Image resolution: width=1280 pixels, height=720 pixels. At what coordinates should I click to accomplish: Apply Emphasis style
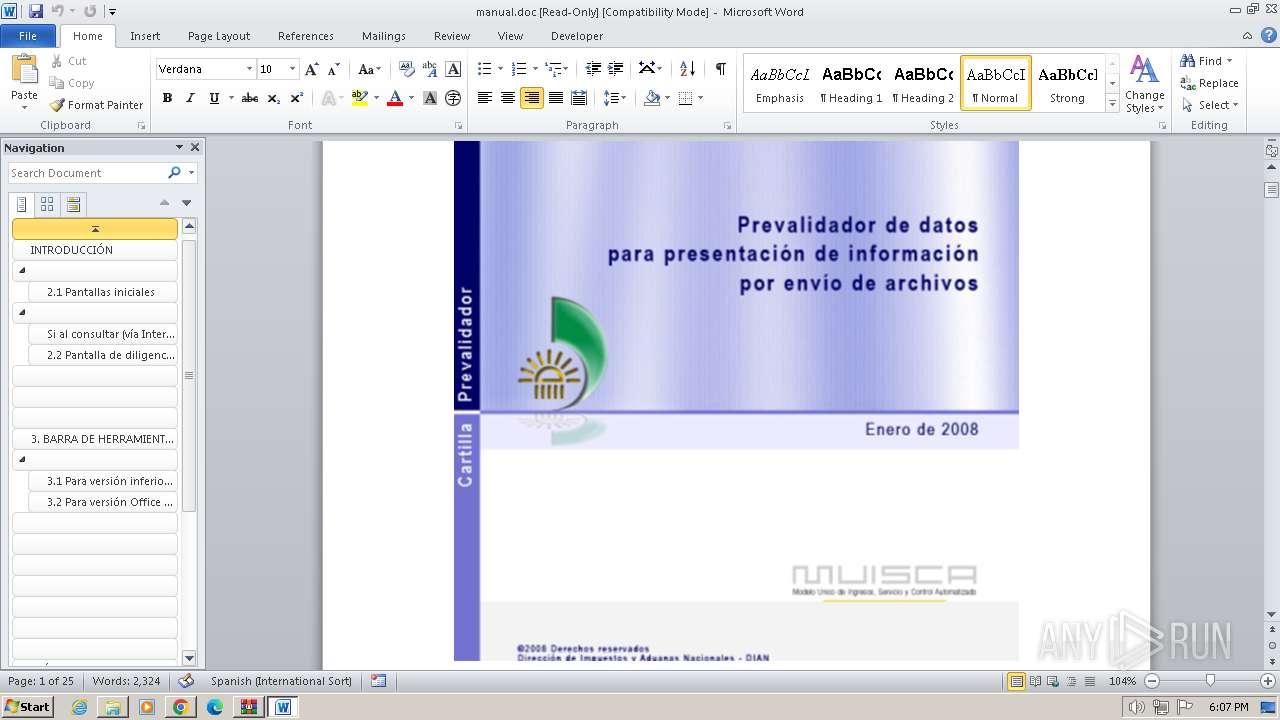tap(780, 83)
